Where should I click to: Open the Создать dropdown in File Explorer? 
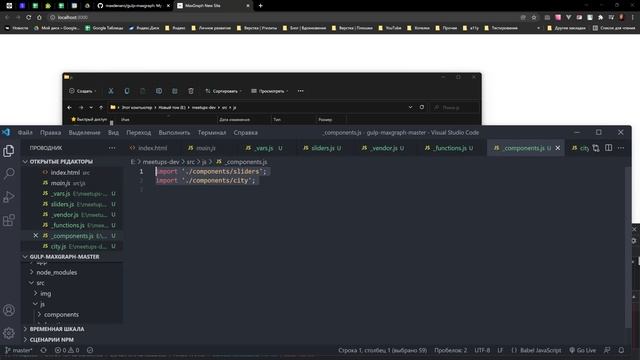[x=82, y=91]
